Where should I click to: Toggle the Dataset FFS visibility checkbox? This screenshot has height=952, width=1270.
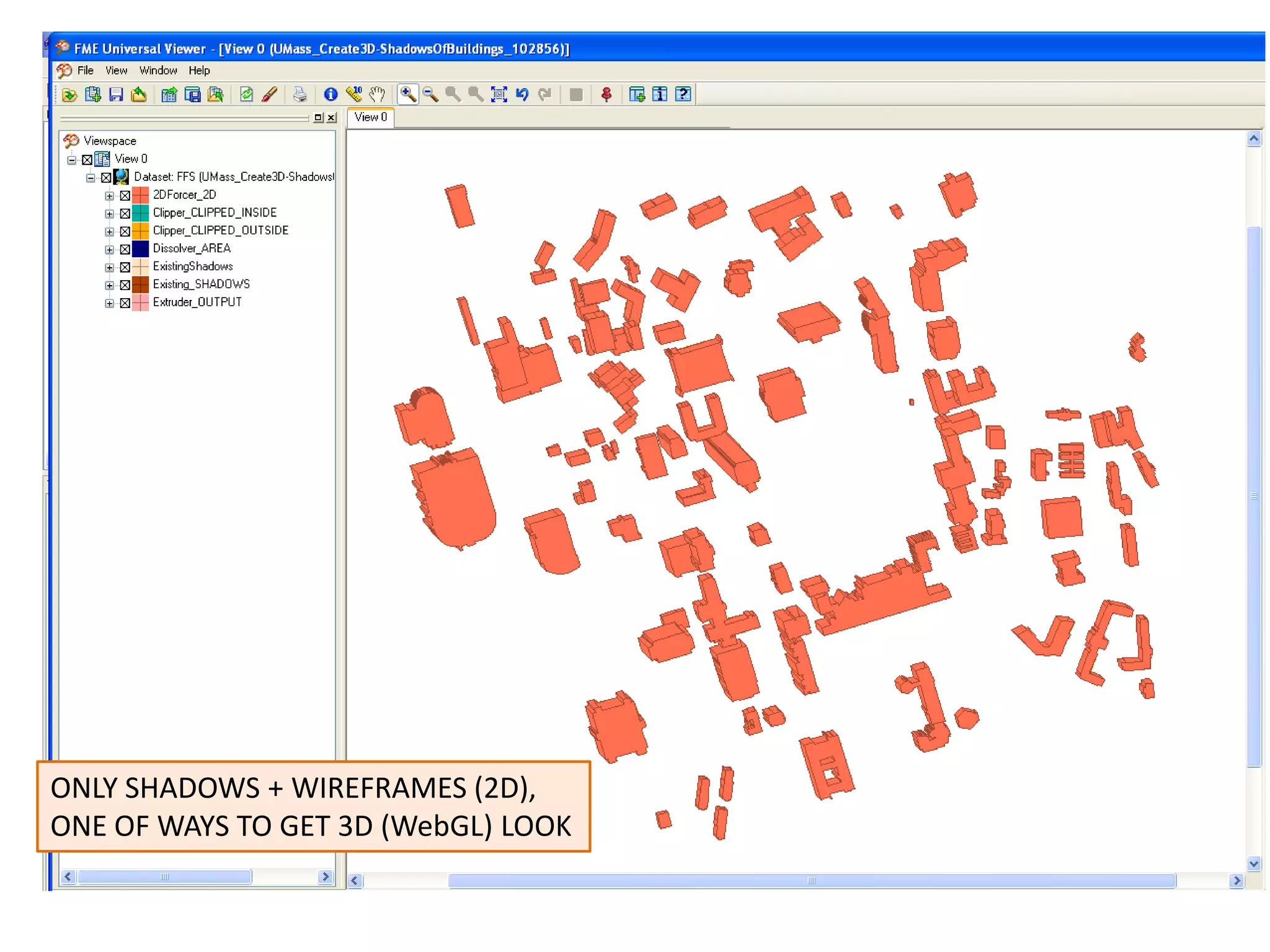[x=106, y=178]
